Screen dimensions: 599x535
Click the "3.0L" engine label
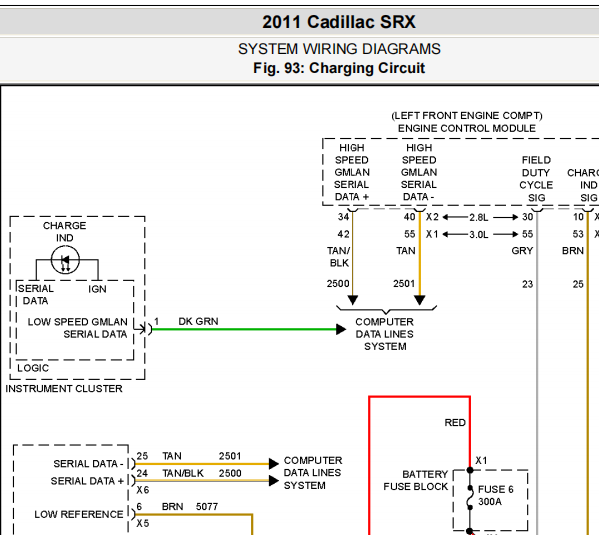coord(479,234)
